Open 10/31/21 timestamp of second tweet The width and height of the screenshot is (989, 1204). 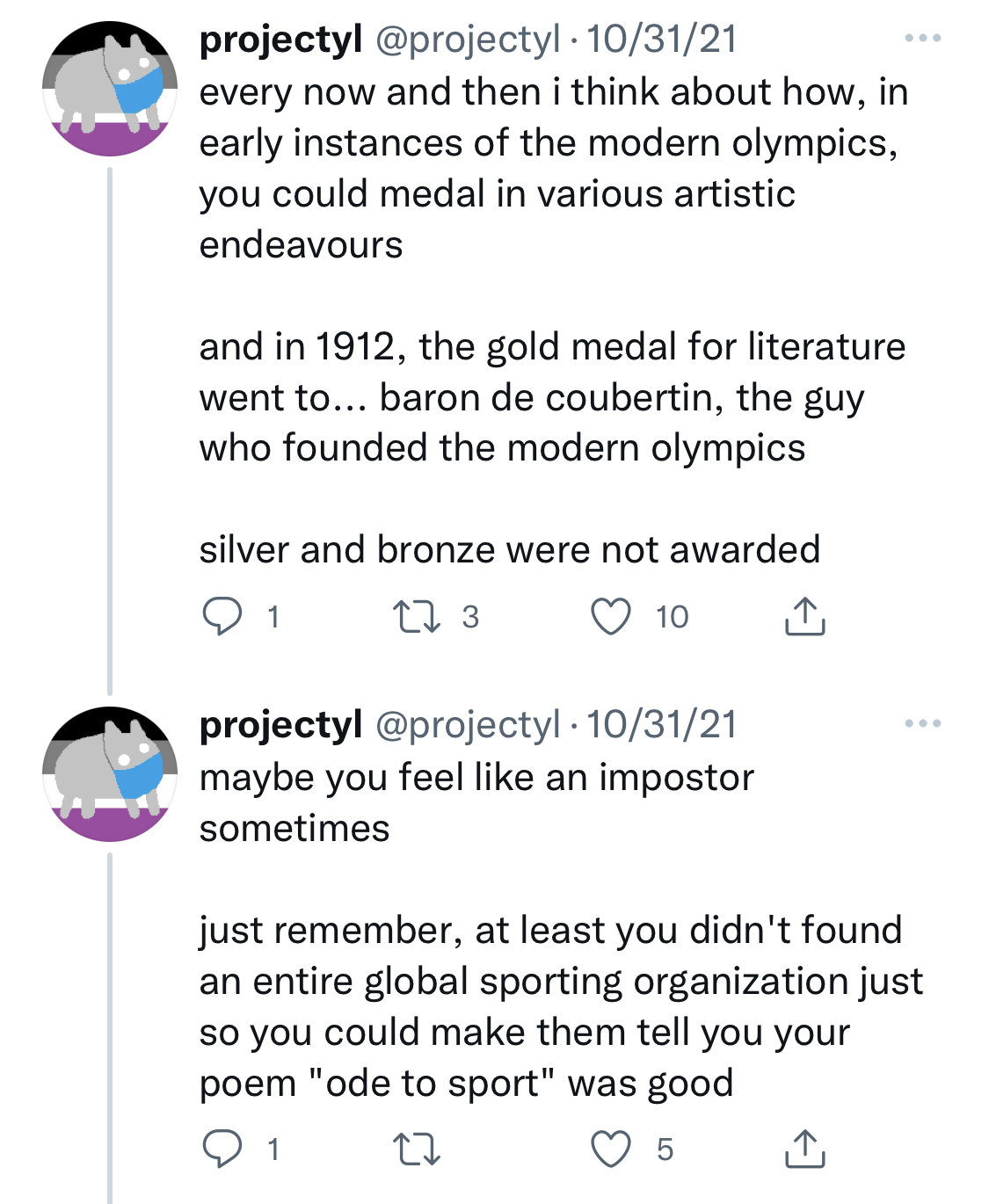tap(661, 725)
